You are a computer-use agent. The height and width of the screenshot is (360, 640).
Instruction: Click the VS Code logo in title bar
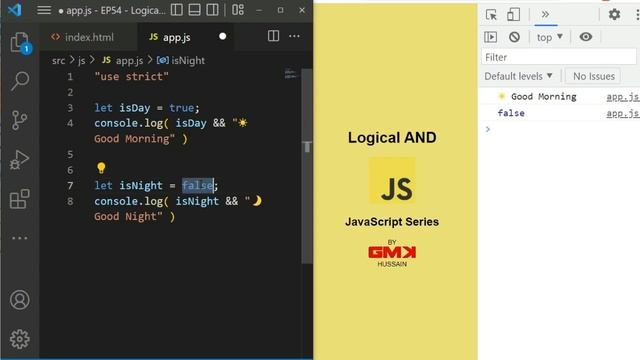pyautogui.click(x=15, y=10)
